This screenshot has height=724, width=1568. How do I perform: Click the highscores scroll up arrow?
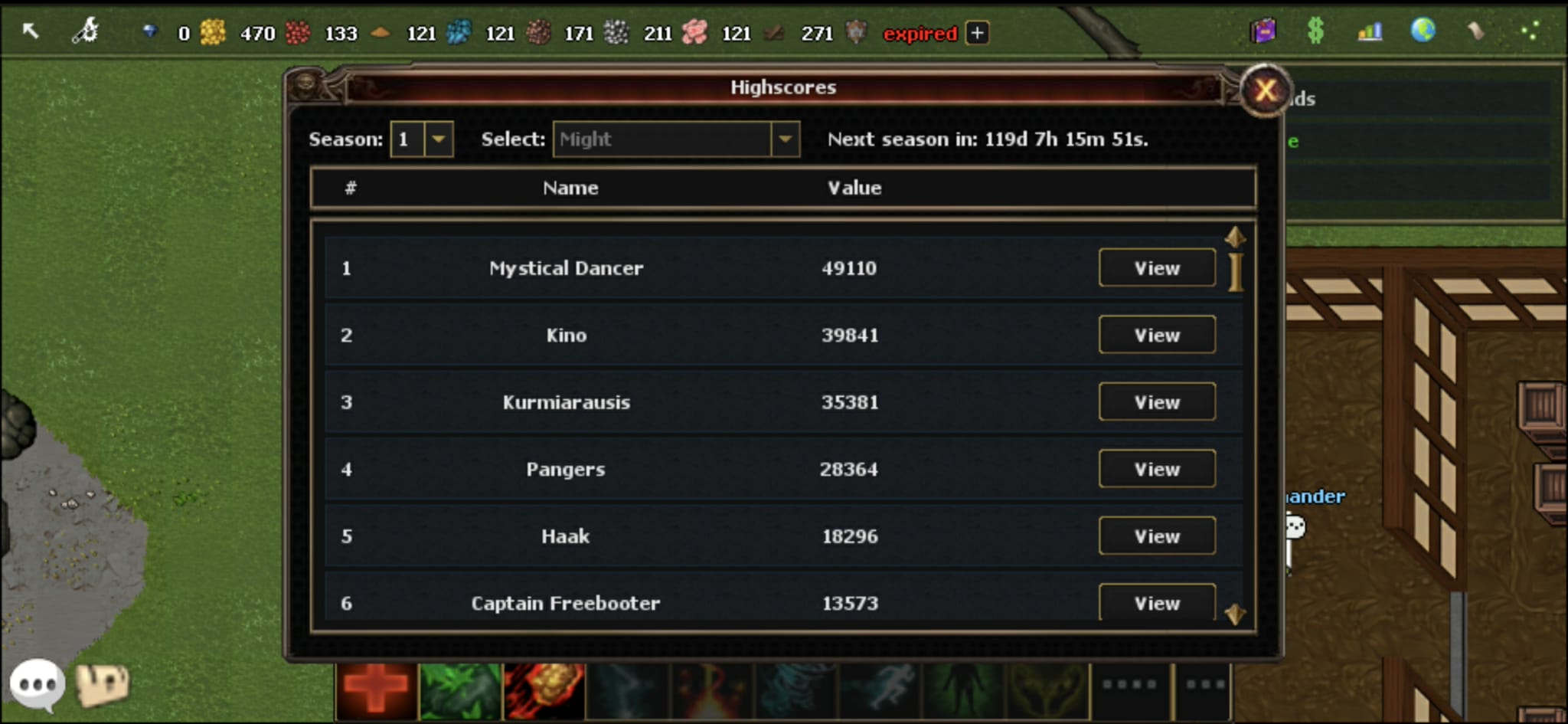1235,236
